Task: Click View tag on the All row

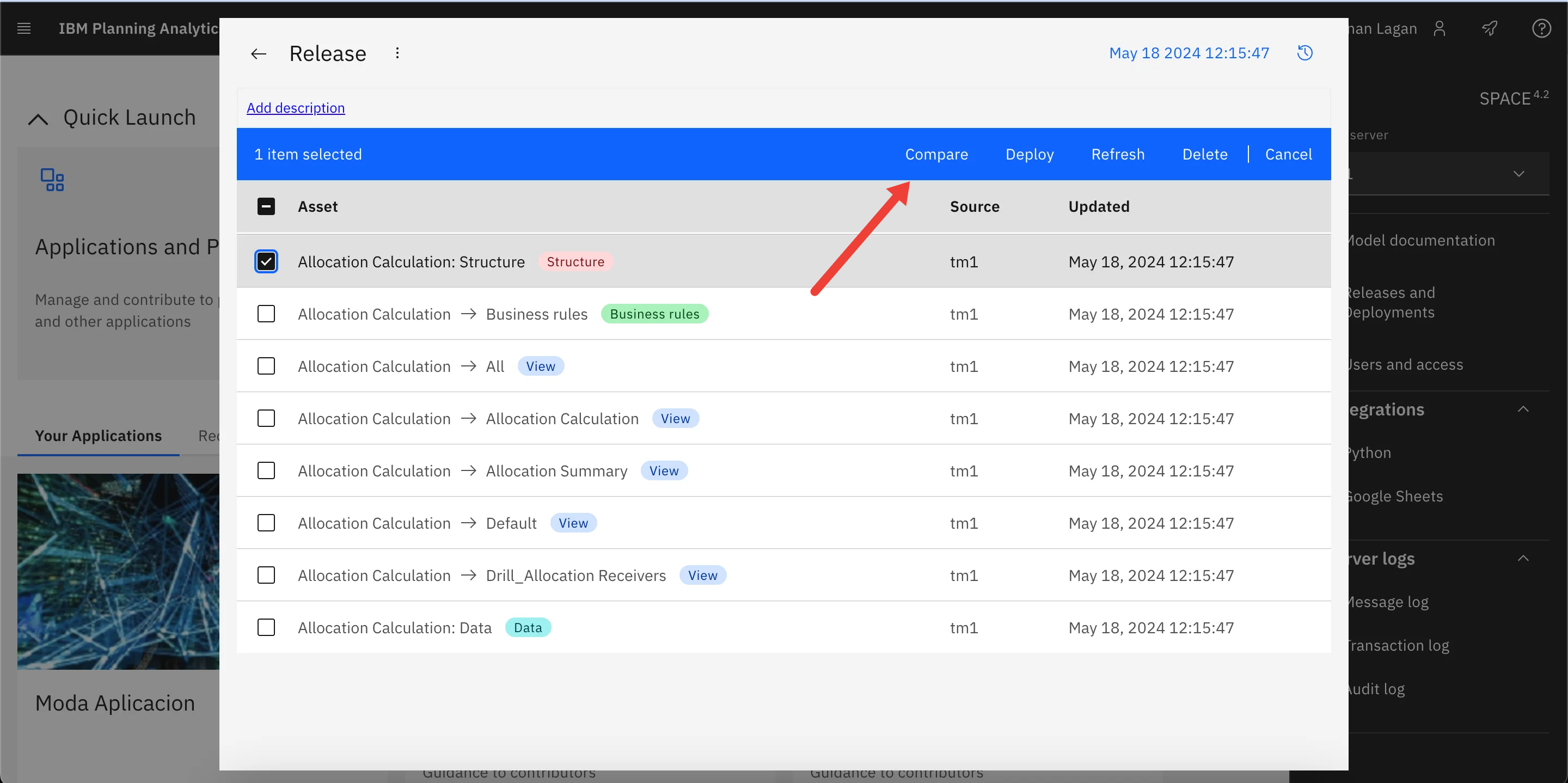Action: tap(541, 366)
